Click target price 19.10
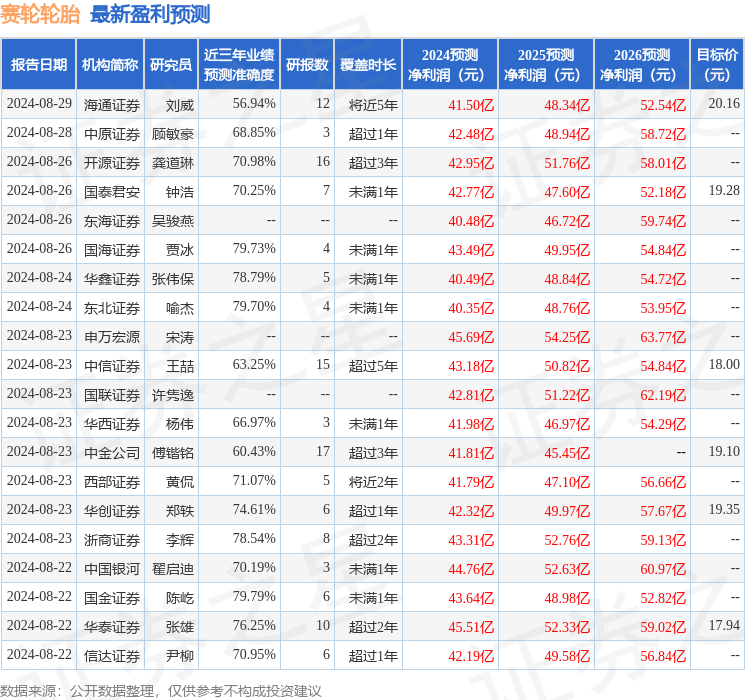The width and height of the screenshot is (745, 700). 724,452
